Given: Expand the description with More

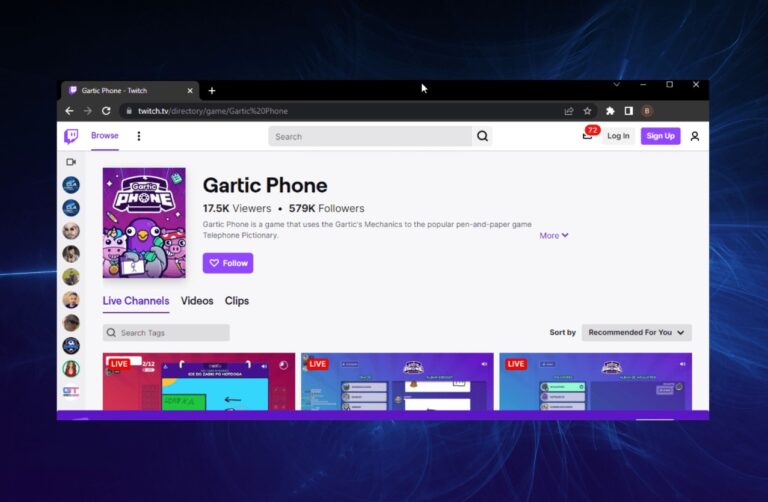Looking at the screenshot, I should (553, 236).
